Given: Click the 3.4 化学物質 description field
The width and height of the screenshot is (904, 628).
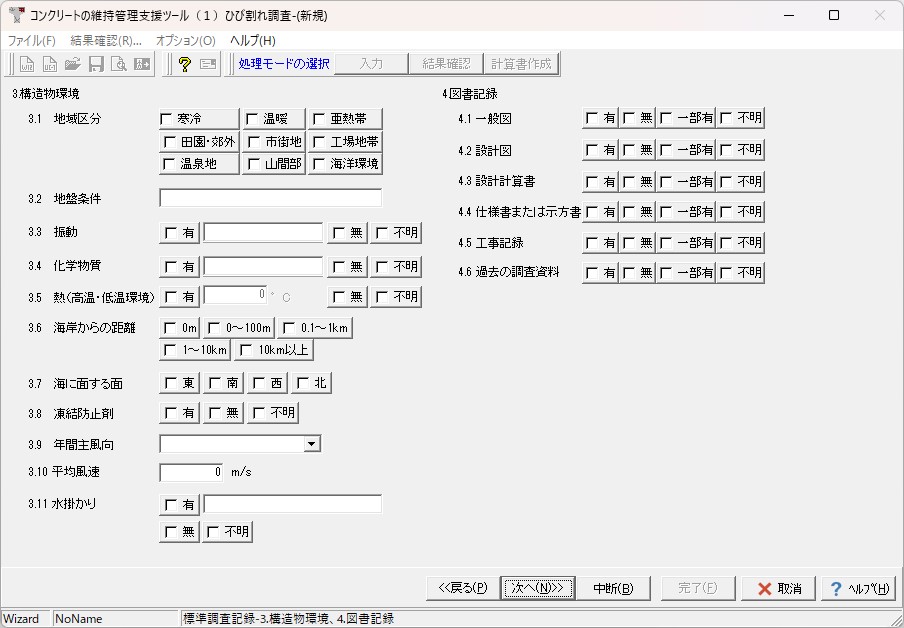Looking at the screenshot, I should coord(263,266).
